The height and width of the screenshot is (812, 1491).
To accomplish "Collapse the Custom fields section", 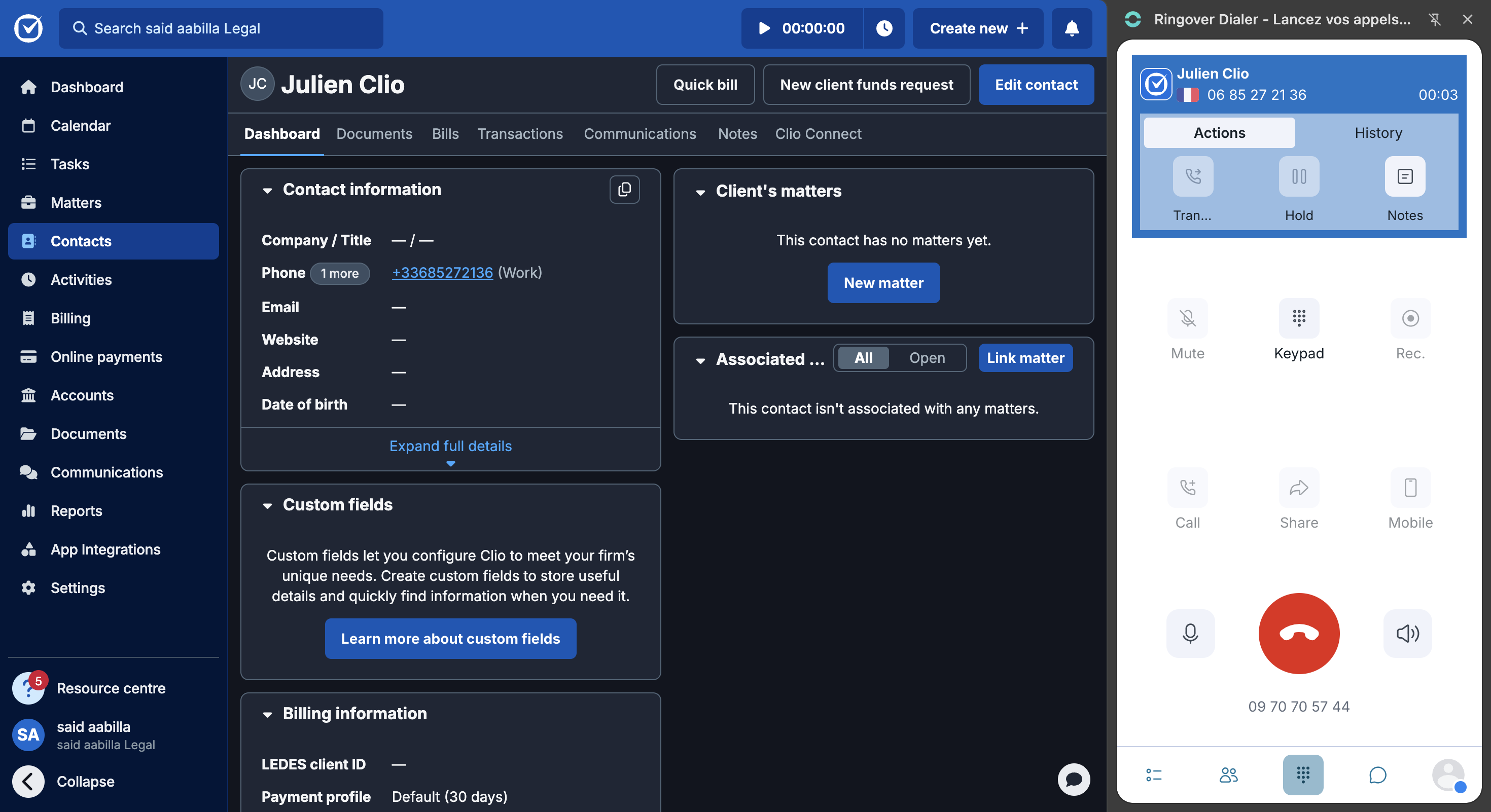I will (267, 505).
